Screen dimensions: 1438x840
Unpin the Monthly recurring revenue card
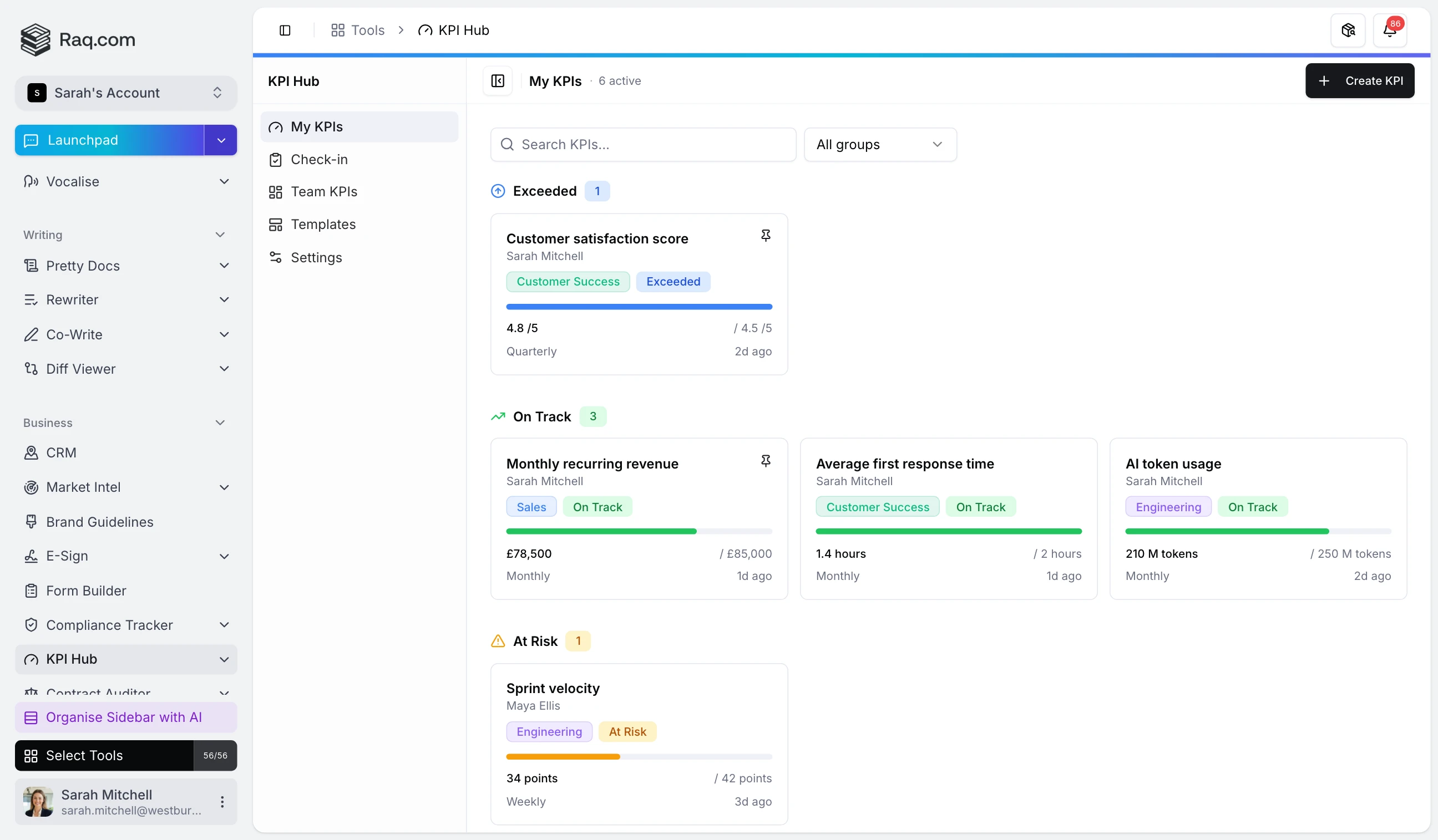(765, 460)
